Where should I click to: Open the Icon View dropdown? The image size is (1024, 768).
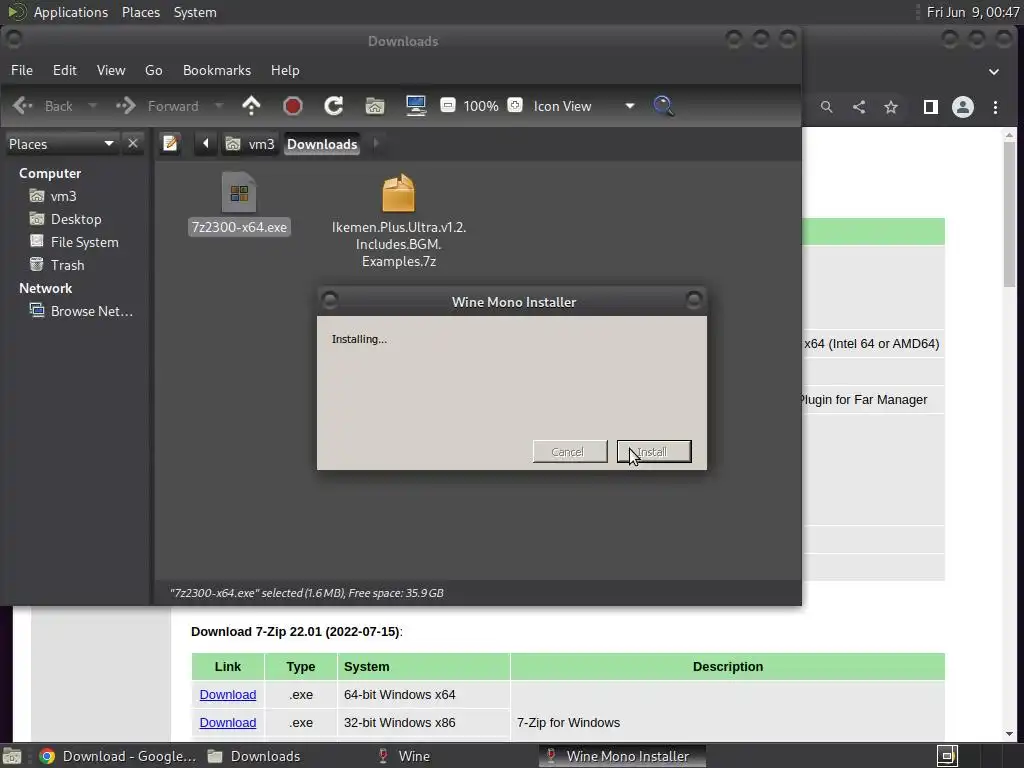(583, 106)
